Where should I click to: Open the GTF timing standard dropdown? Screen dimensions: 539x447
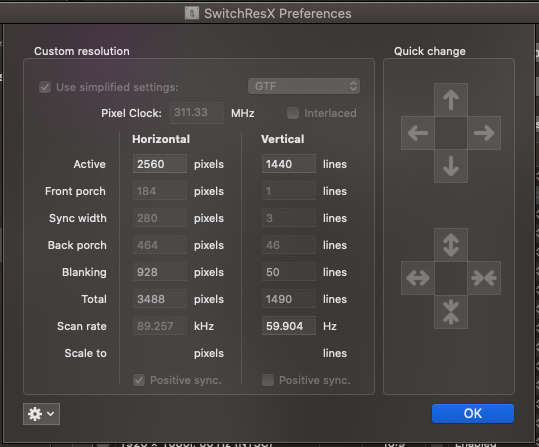tap(304, 86)
